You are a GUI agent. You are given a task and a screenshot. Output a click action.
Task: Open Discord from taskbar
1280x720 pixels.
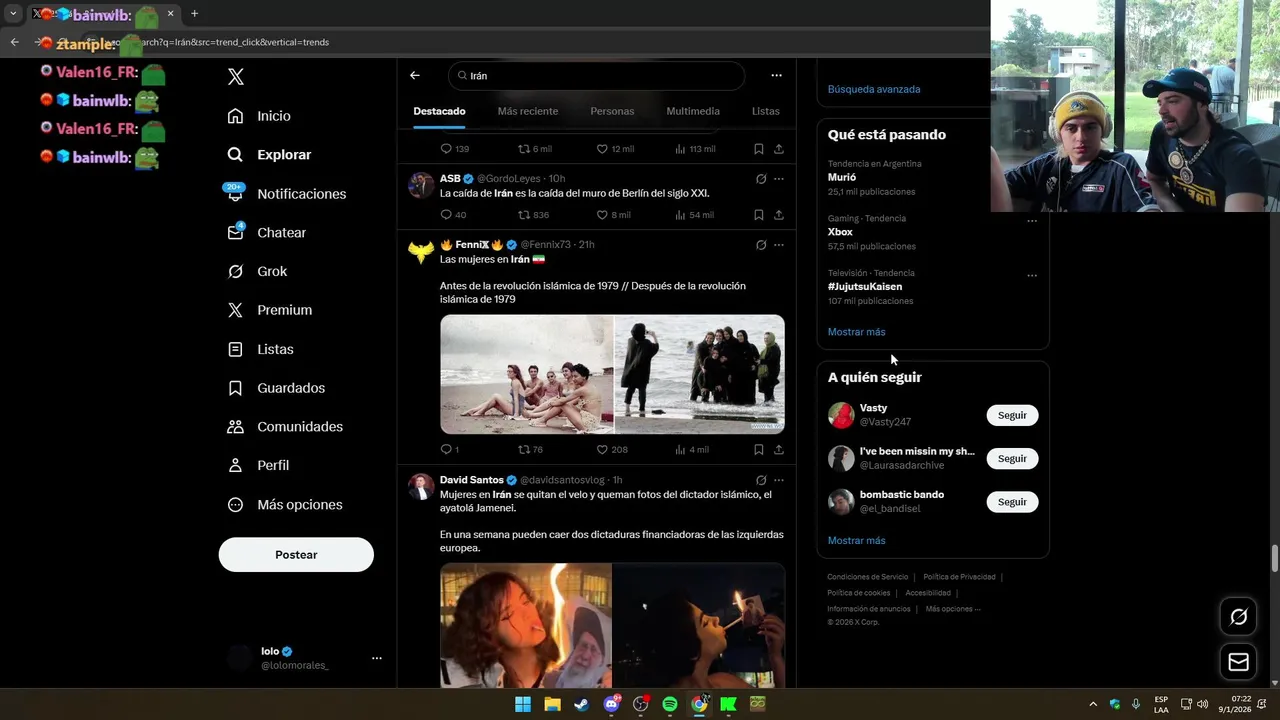(x=611, y=704)
